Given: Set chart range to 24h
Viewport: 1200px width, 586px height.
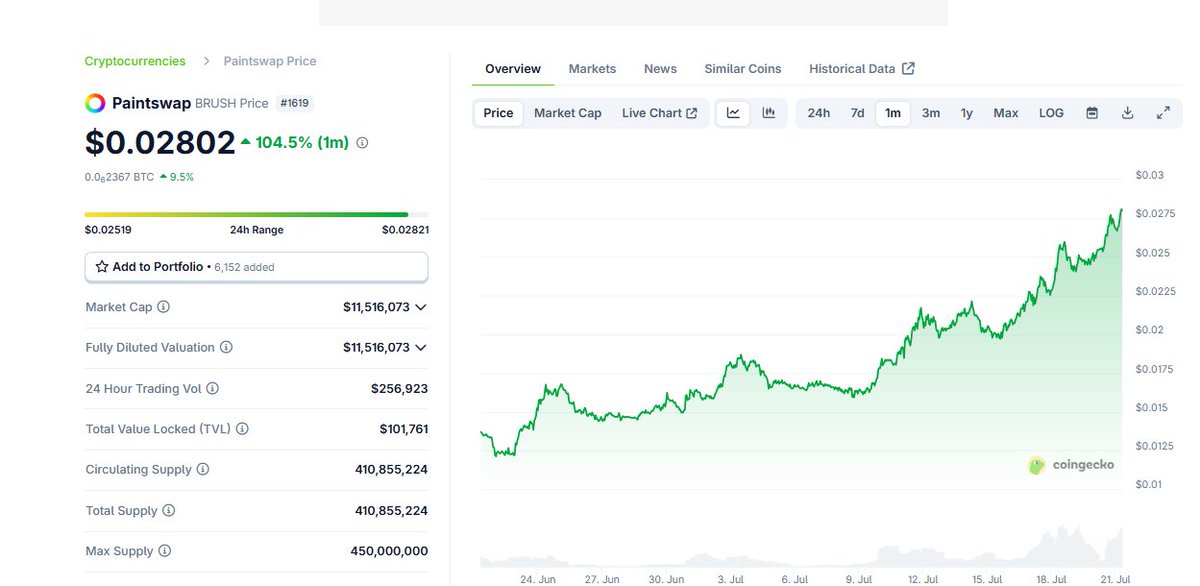Looking at the screenshot, I should [818, 113].
